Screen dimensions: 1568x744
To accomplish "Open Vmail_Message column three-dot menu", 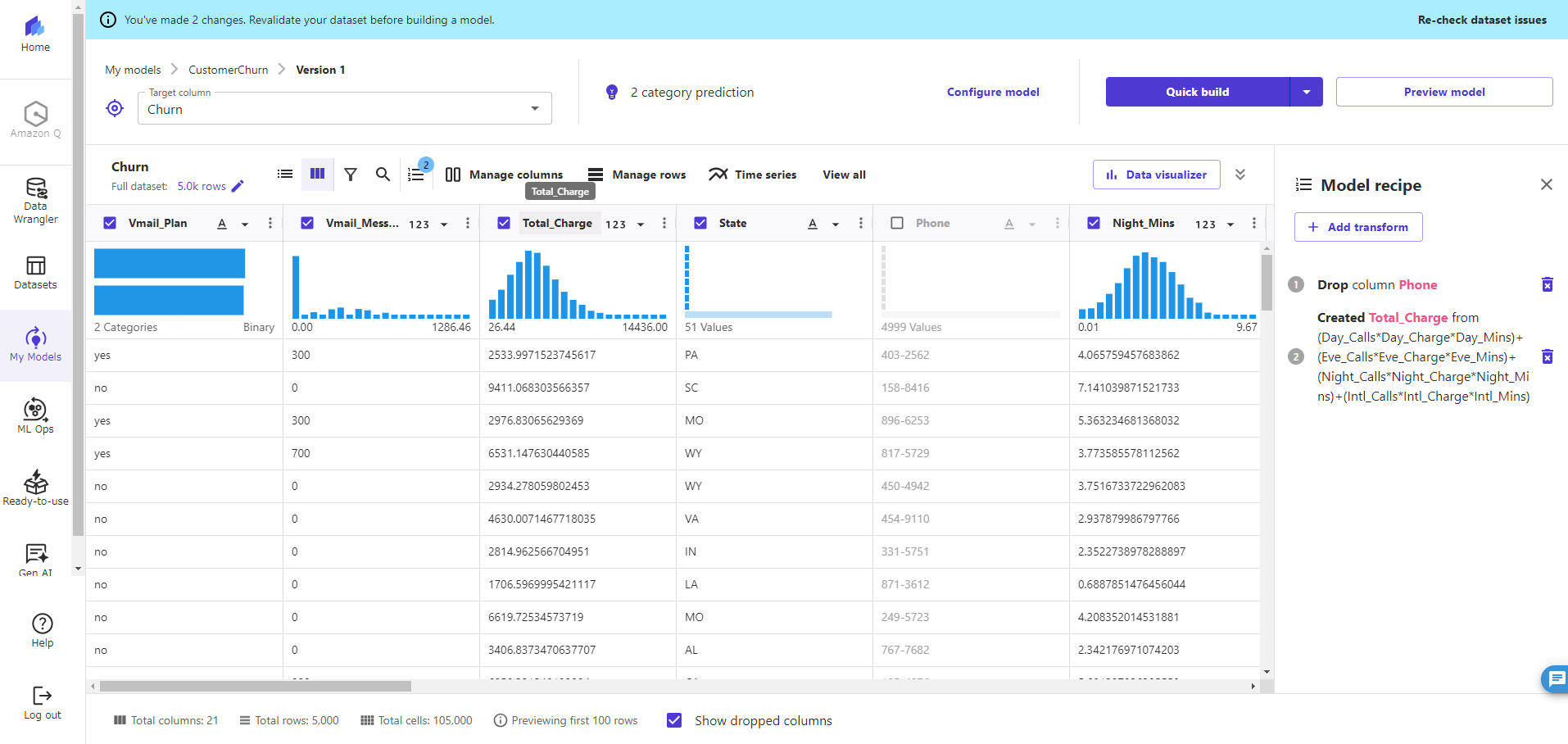I will click(467, 223).
